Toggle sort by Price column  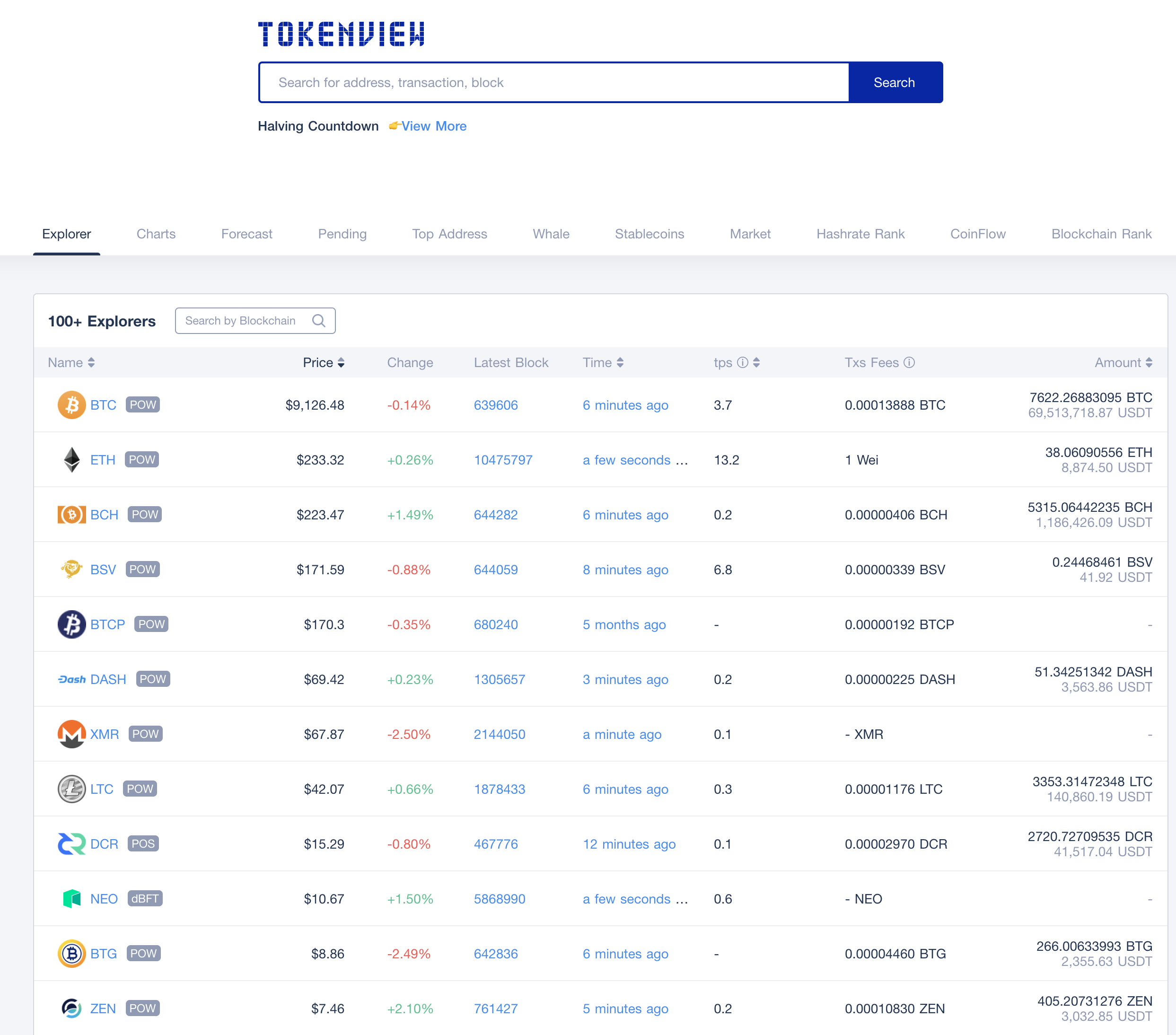tap(321, 362)
